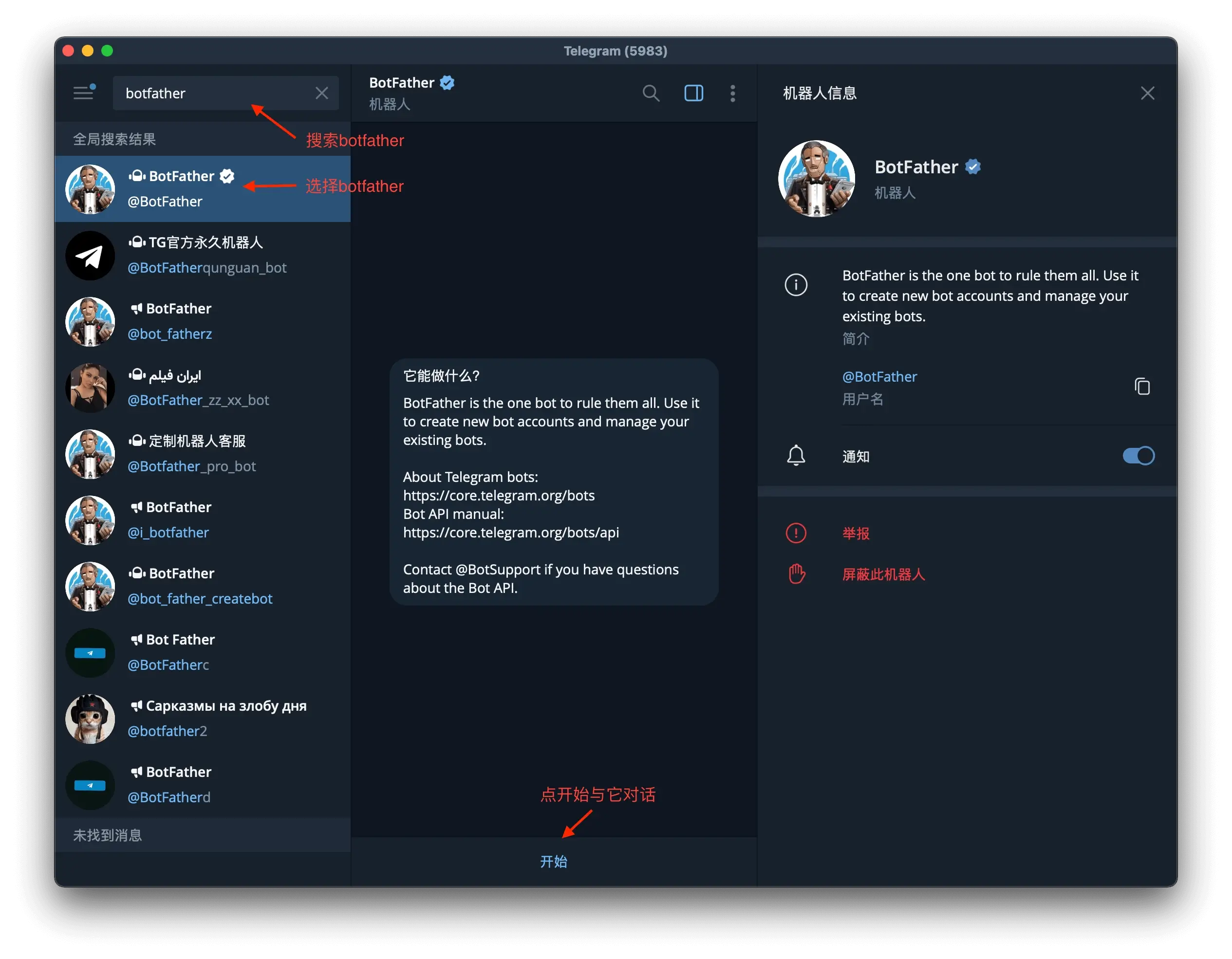Click the 机器人信息 panel title

[819, 93]
